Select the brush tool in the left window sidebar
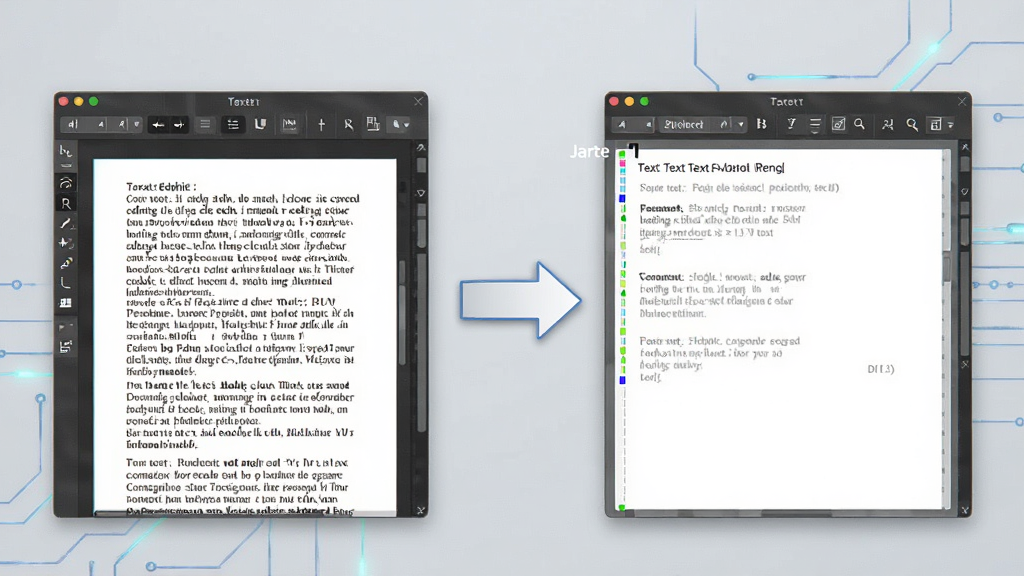The width and height of the screenshot is (1024, 576). [x=66, y=224]
